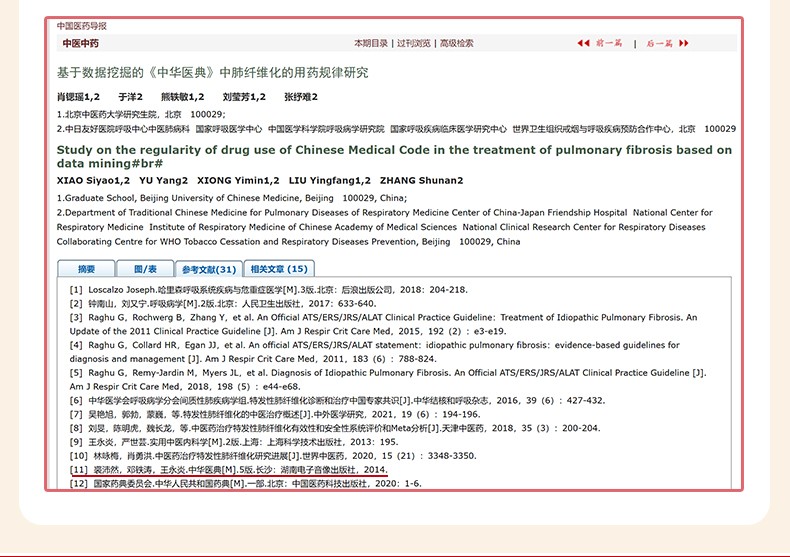
Task: Select the 参考文献(31) references tab
Action: 208,269
